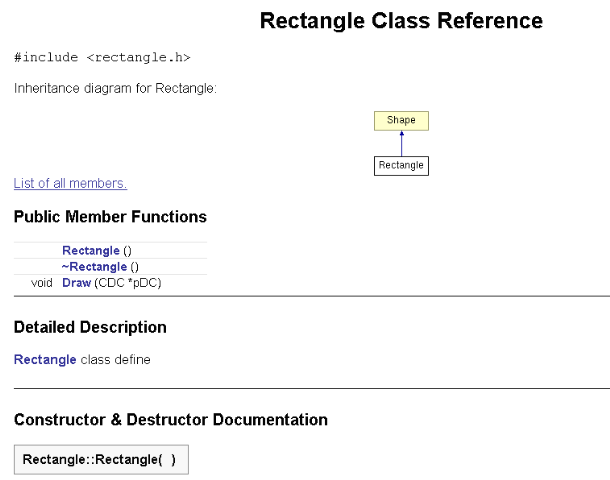
Task: Click Constructor & Destructor Documentation heading
Action: 171,420
